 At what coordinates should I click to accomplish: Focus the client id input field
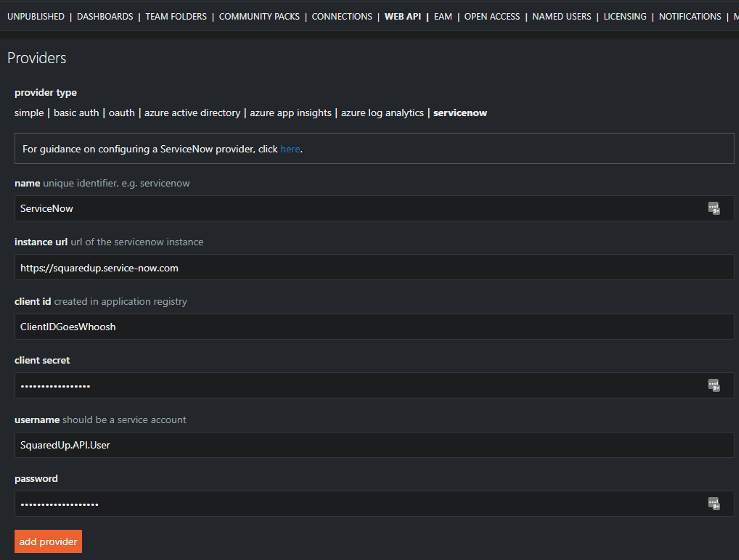pos(360,326)
